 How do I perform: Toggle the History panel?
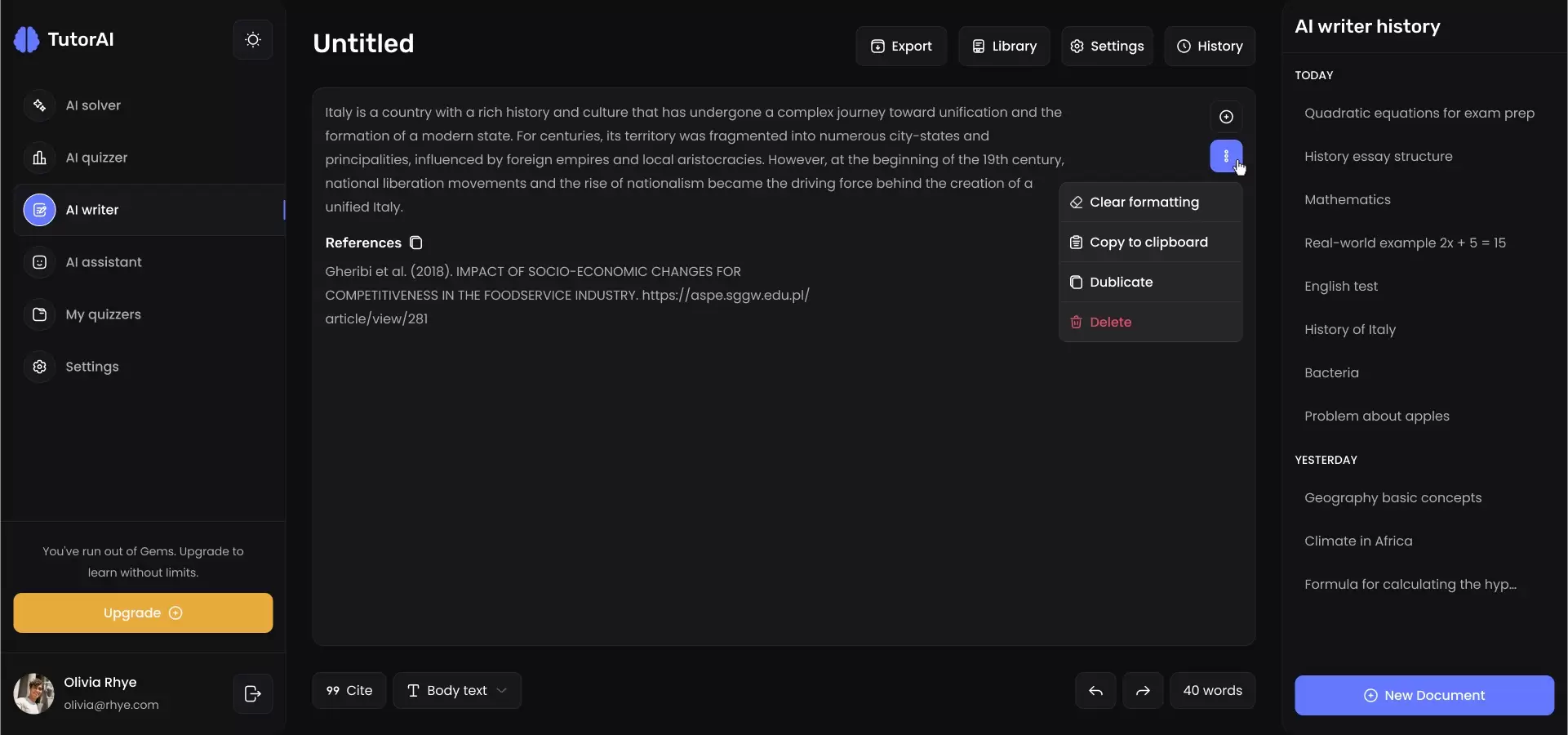pos(1210,47)
